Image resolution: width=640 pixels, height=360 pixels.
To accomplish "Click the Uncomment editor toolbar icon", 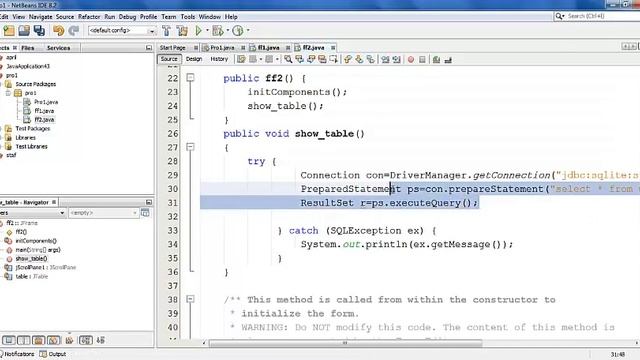I will (x=448, y=60).
